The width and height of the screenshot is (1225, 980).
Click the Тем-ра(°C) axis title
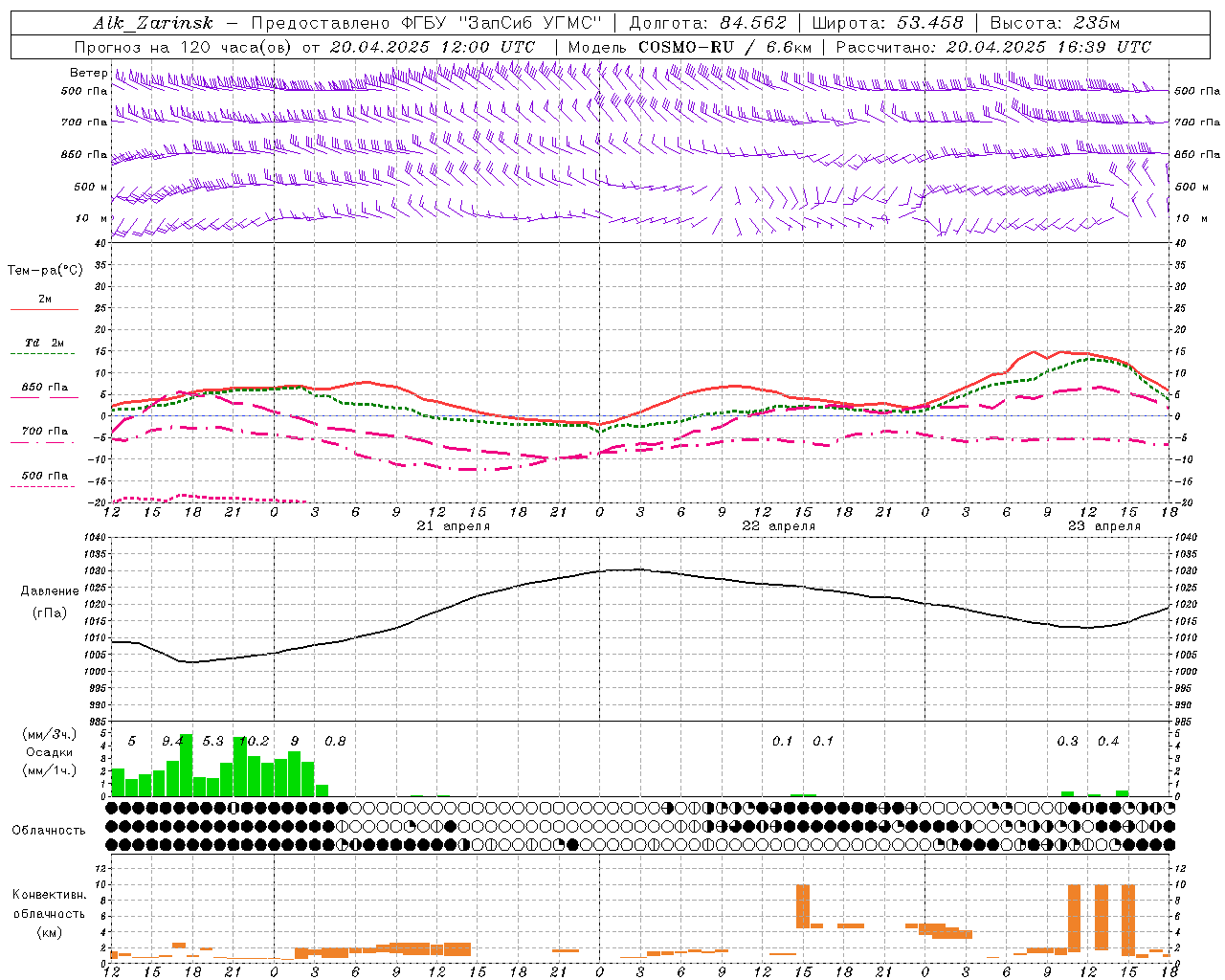click(x=45, y=271)
